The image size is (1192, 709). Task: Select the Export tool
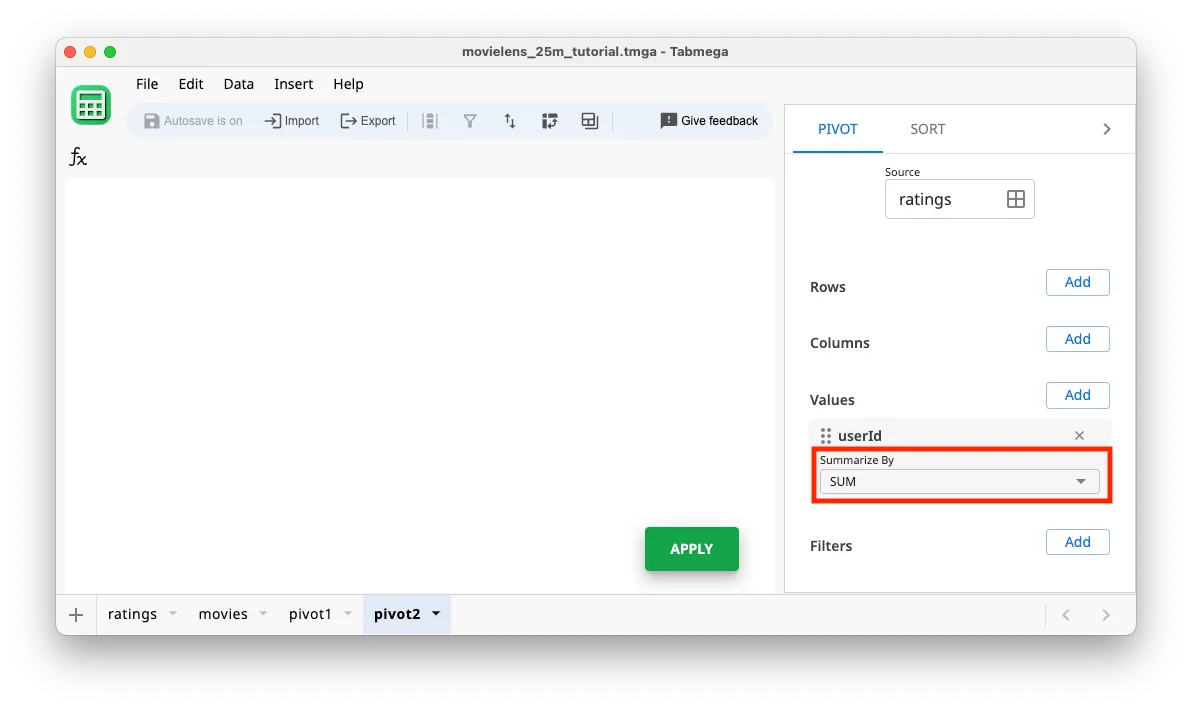click(x=367, y=120)
